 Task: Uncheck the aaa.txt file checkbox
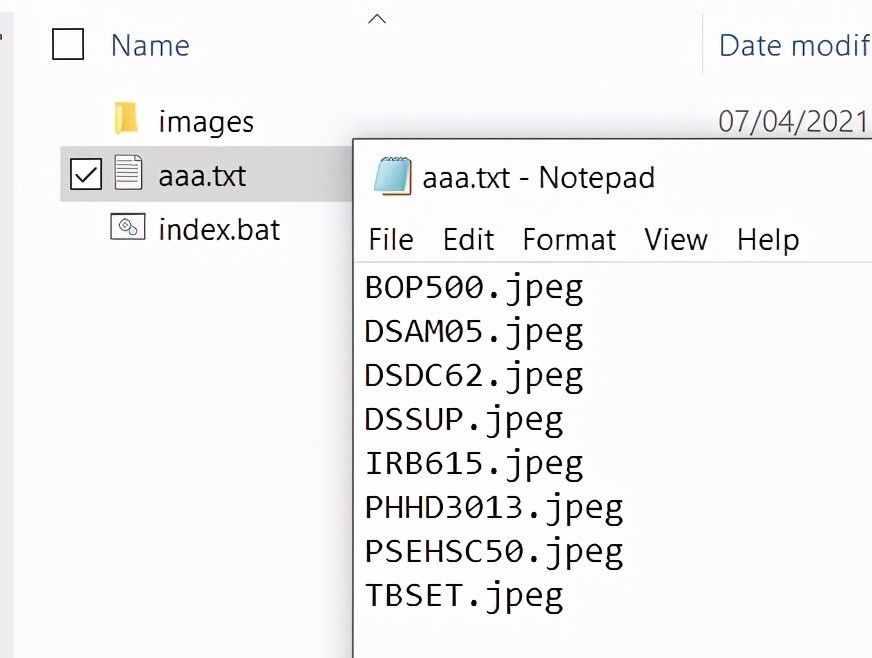point(86,174)
